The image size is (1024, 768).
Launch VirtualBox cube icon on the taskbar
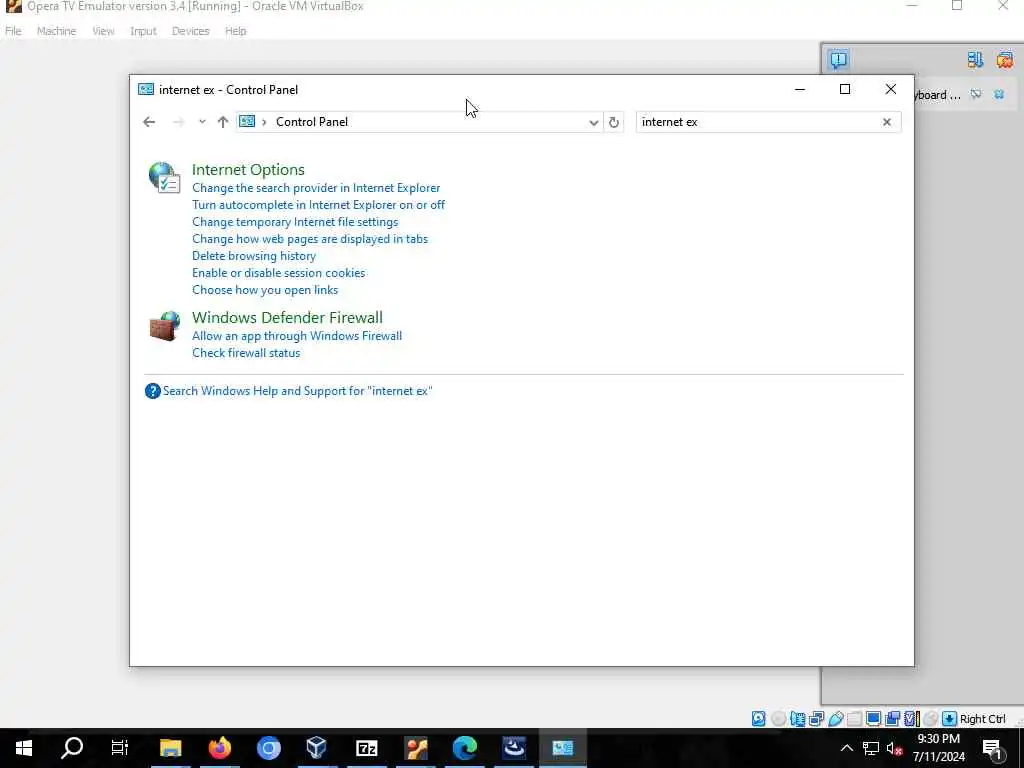coord(317,748)
